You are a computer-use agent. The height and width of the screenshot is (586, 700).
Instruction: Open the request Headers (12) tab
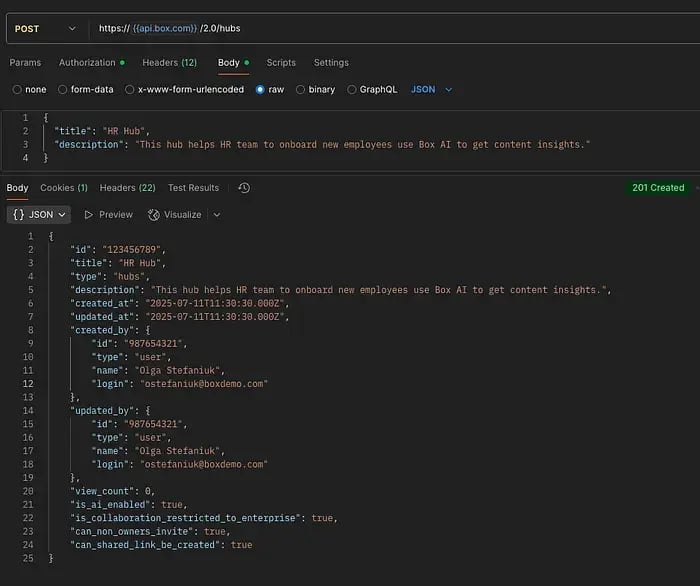tap(169, 62)
